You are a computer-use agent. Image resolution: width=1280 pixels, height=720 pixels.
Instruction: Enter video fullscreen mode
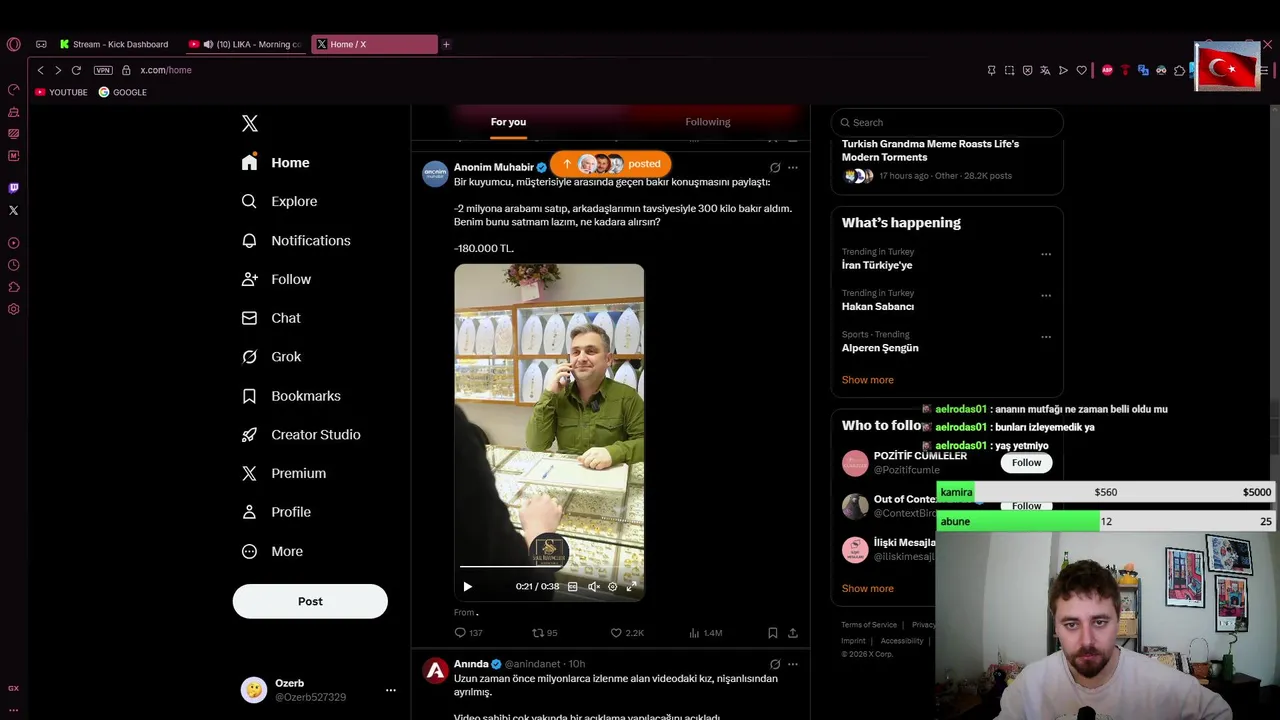click(x=631, y=587)
